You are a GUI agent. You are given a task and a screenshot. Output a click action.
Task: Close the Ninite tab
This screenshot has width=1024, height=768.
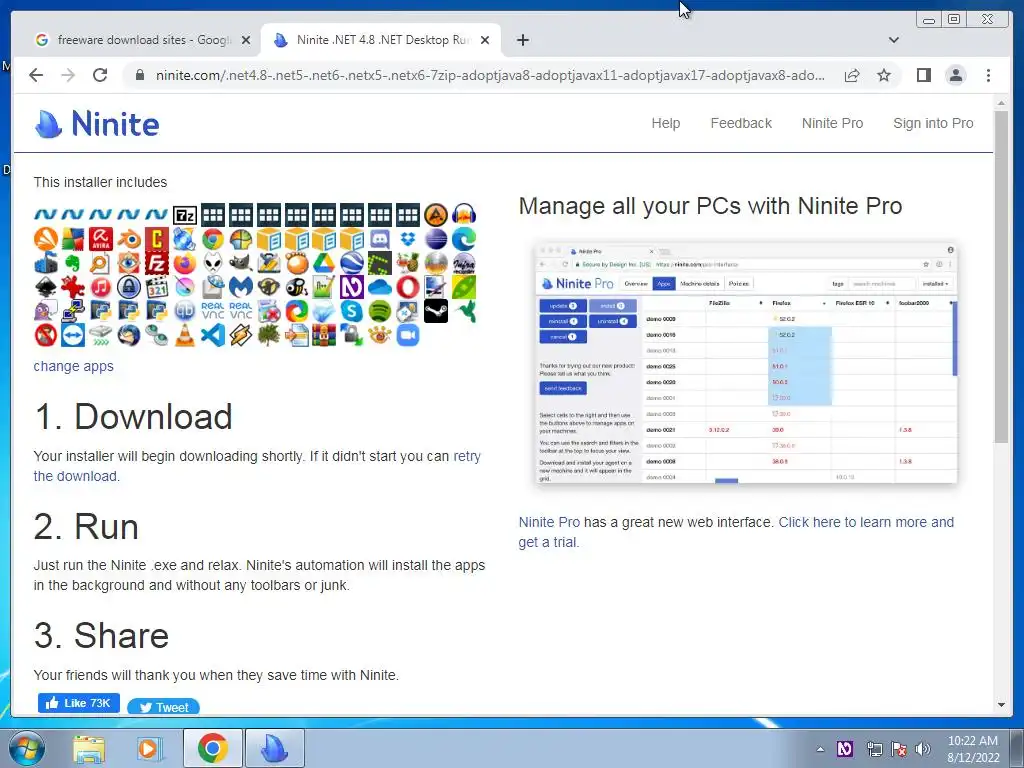485,40
